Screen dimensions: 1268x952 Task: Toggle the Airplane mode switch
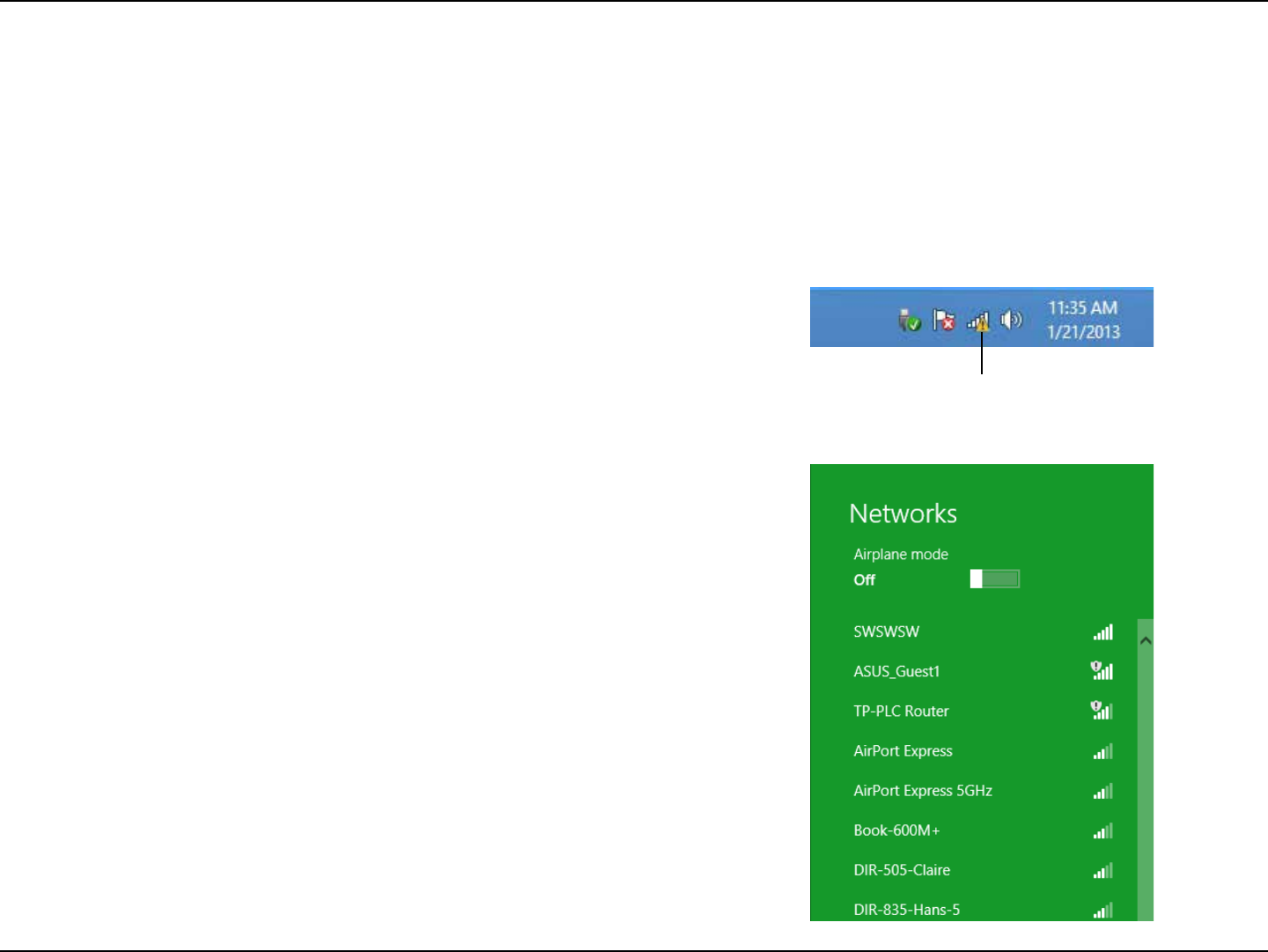click(995, 579)
